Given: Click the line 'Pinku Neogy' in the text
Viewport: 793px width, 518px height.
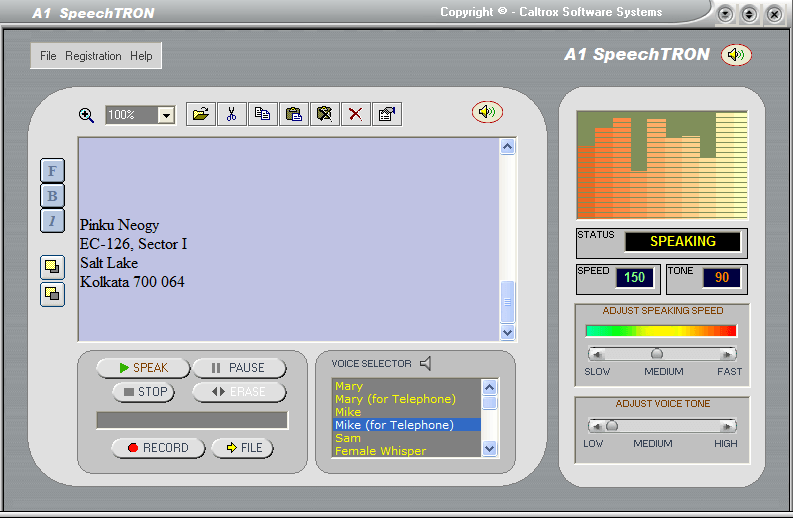Looking at the screenshot, I should click(119, 225).
